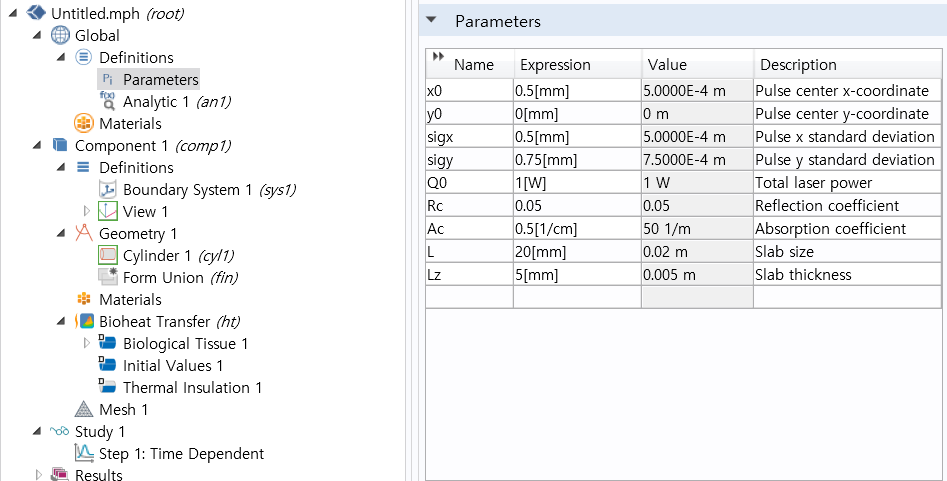Viewport: 947px width, 481px height.
Task: Select the Parameters node in tree
Action: pos(160,80)
